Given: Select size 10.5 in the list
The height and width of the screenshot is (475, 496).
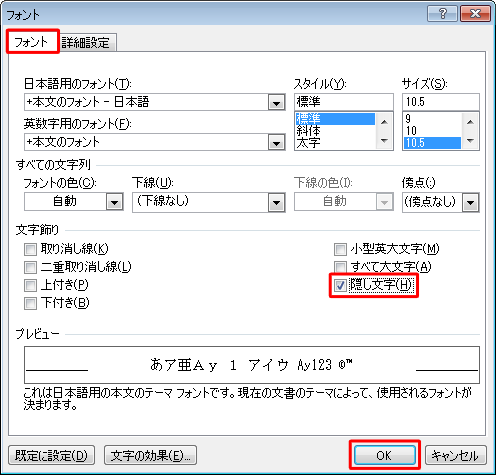Looking at the screenshot, I should pyautogui.click(x=432, y=143).
